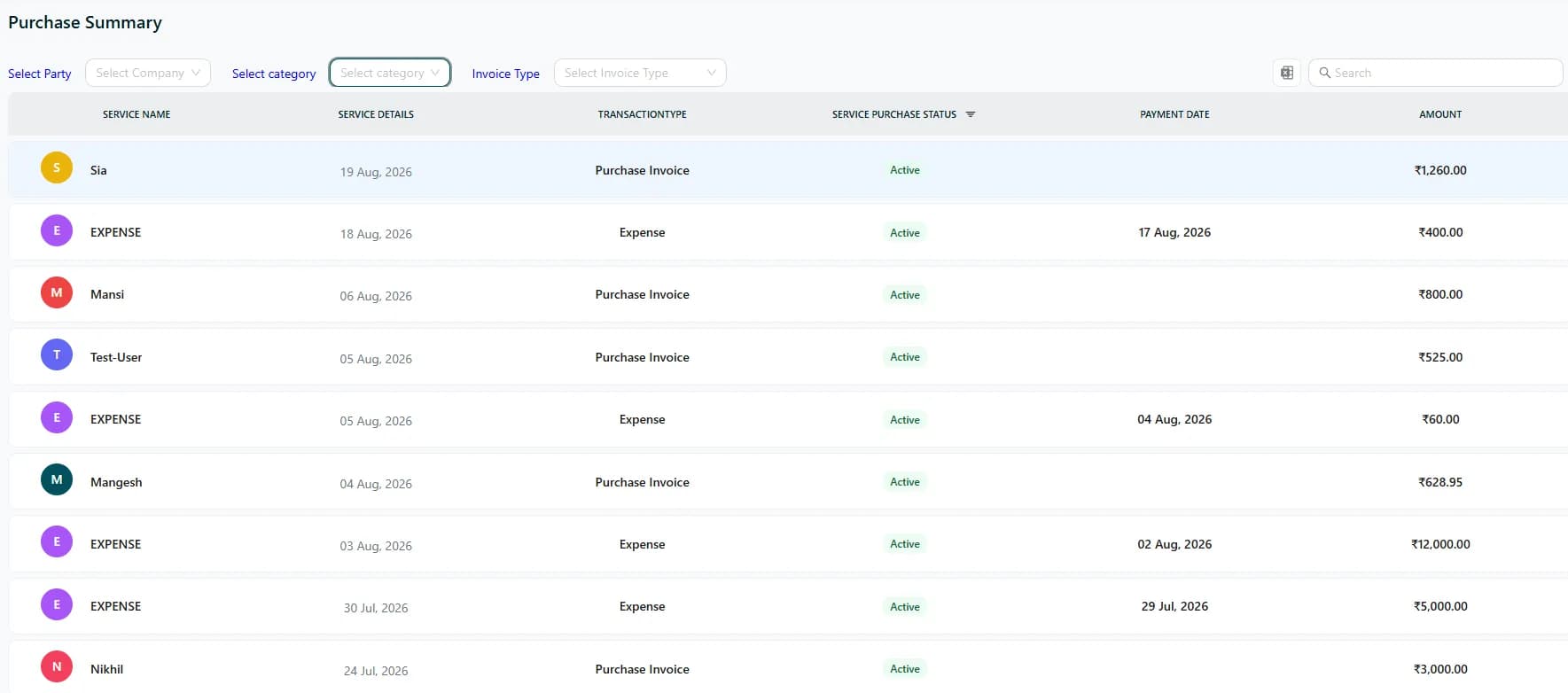Open the Expense row with amount ₹12,000.00

point(788,544)
